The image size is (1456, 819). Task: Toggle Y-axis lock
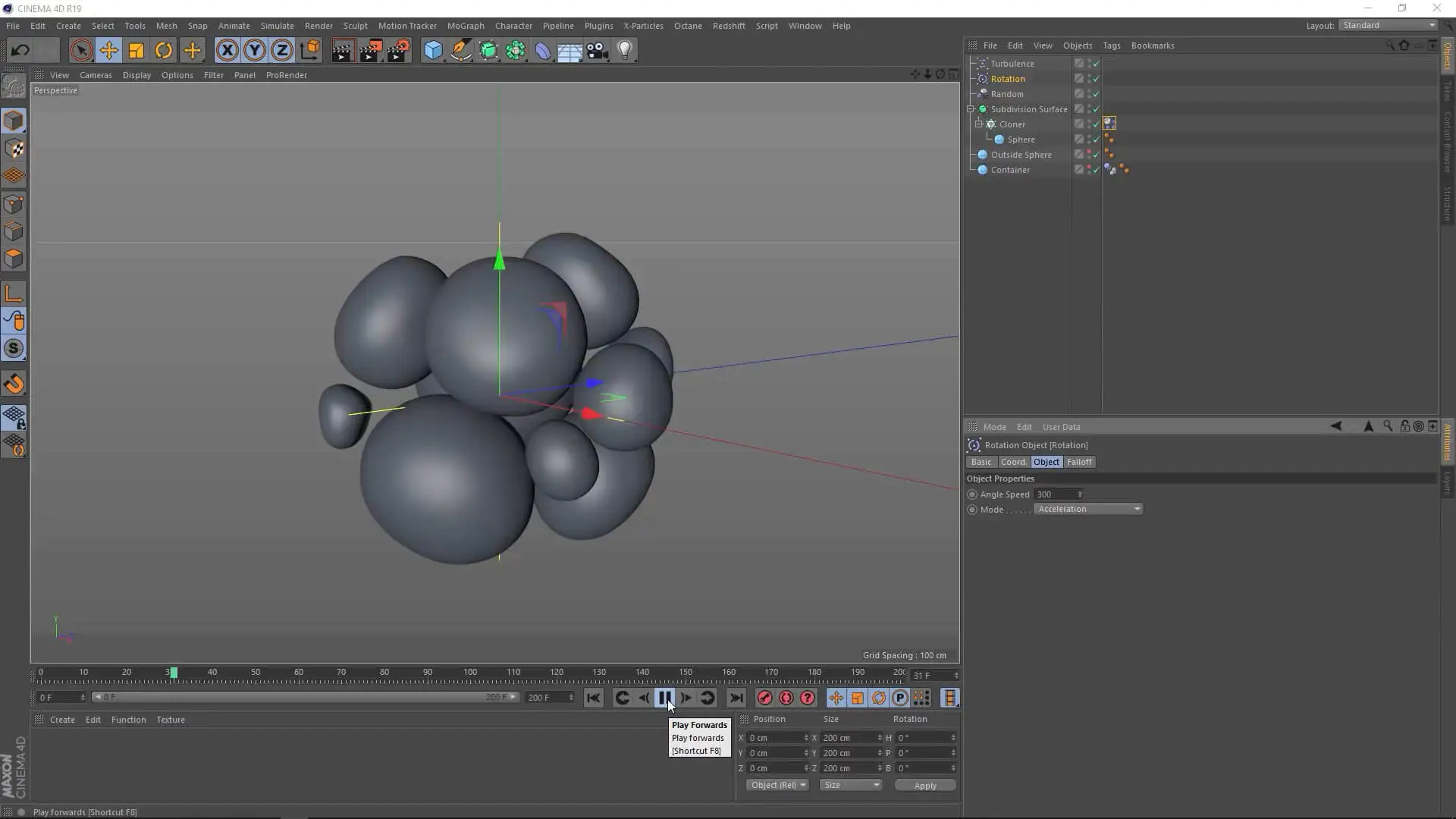coord(255,51)
